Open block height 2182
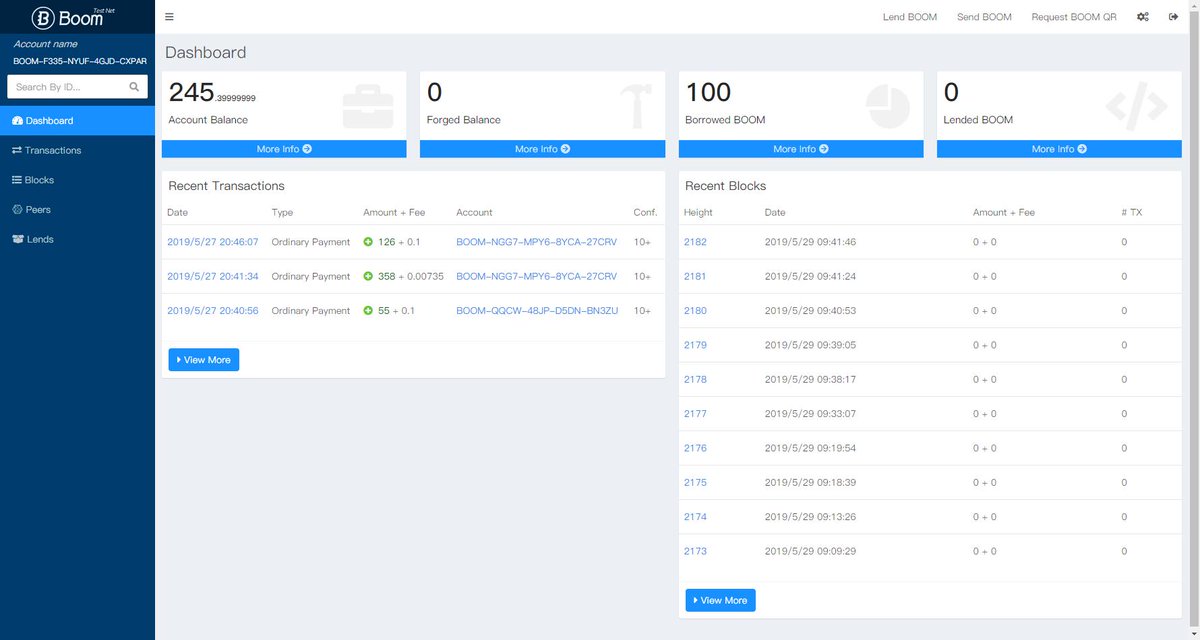 pos(695,242)
